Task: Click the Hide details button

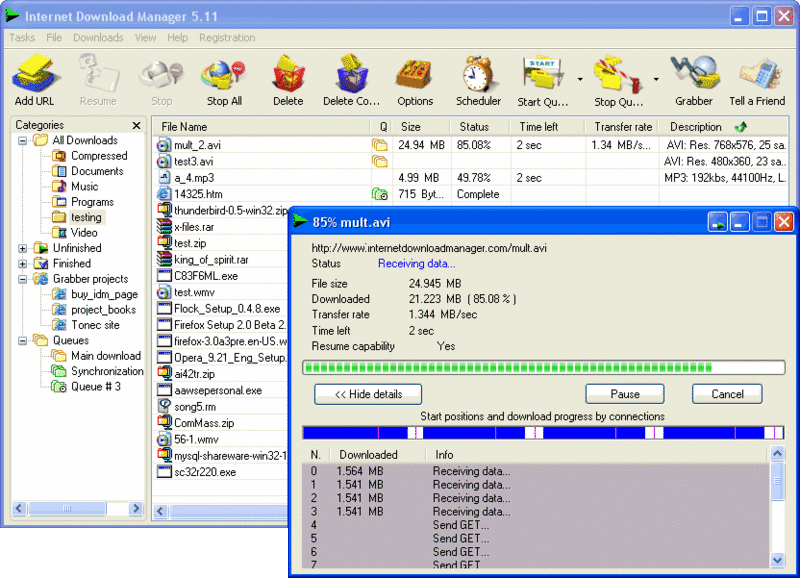Action: coord(368,394)
